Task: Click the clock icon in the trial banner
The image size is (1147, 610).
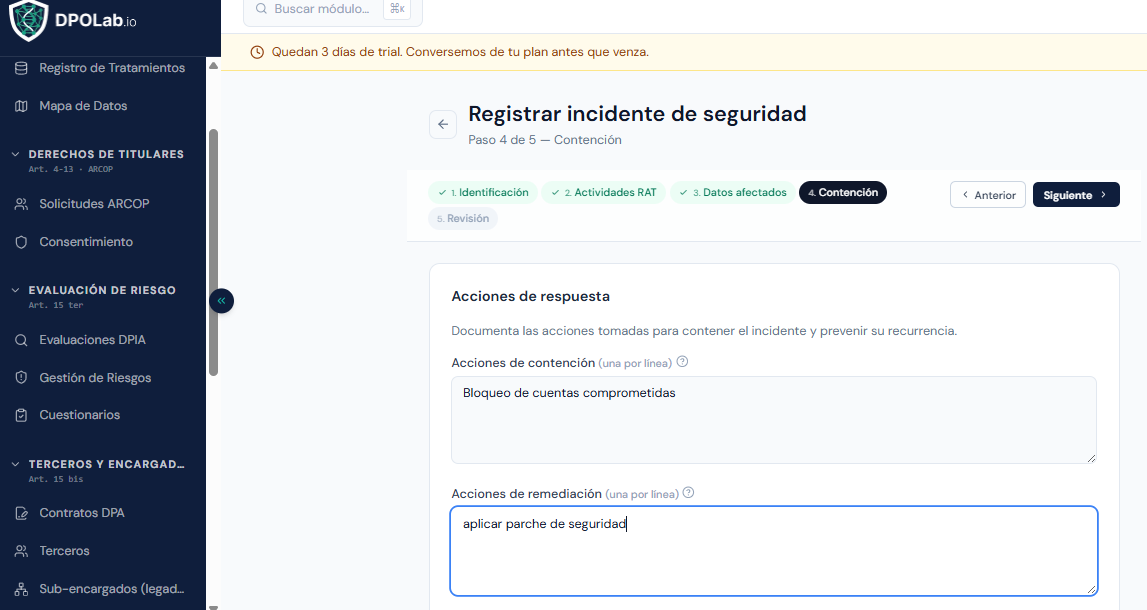Action: click(x=257, y=53)
